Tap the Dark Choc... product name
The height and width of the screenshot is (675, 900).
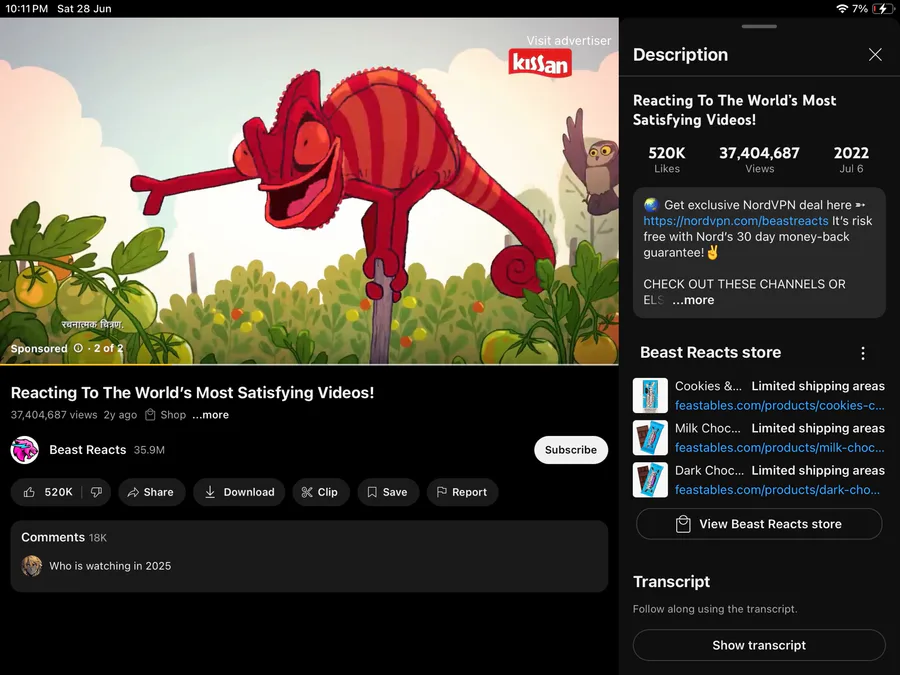[709, 471]
